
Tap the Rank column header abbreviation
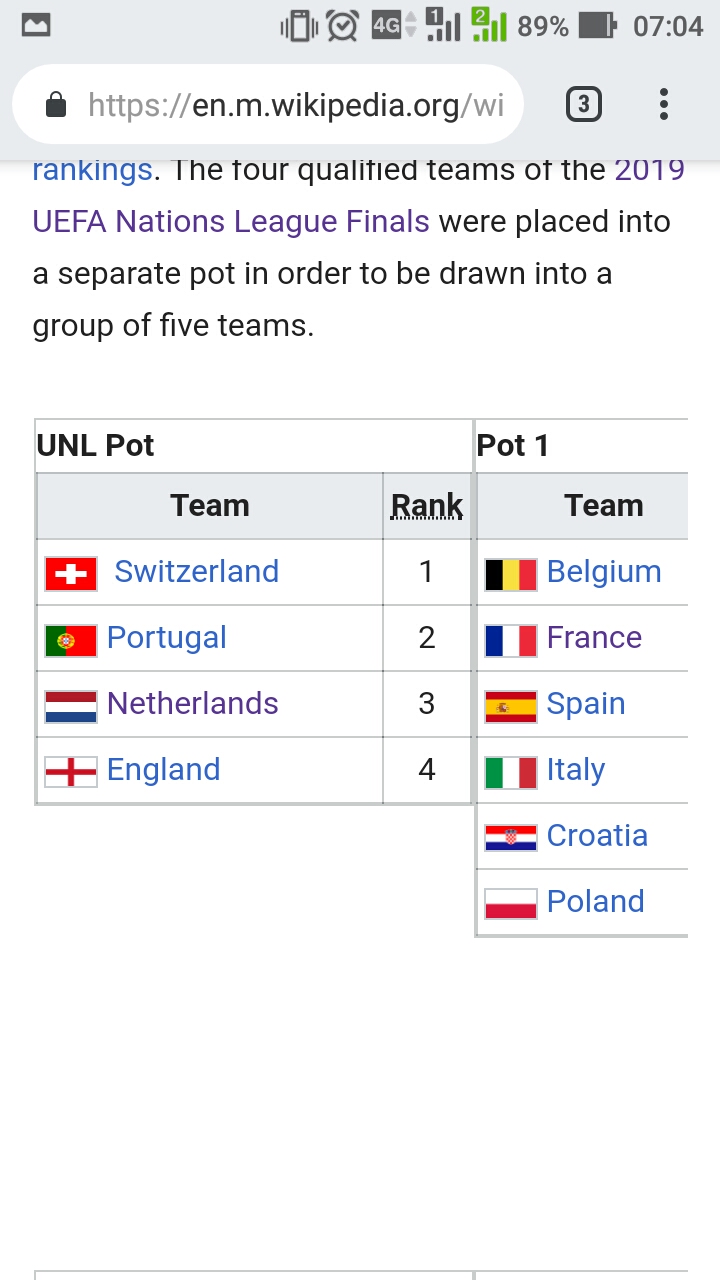[427, 506]
